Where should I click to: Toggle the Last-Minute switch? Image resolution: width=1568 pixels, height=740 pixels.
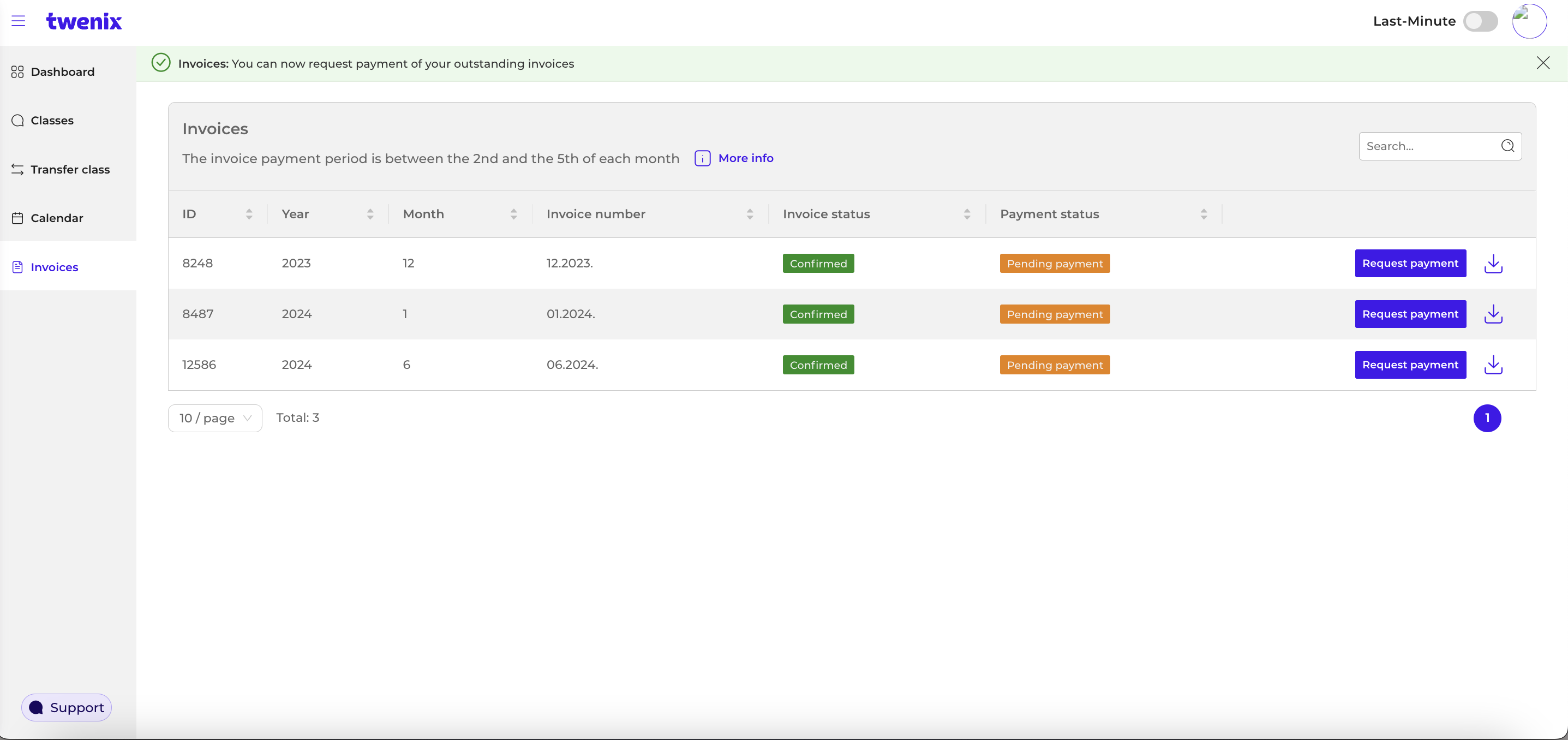point(1481,21)
